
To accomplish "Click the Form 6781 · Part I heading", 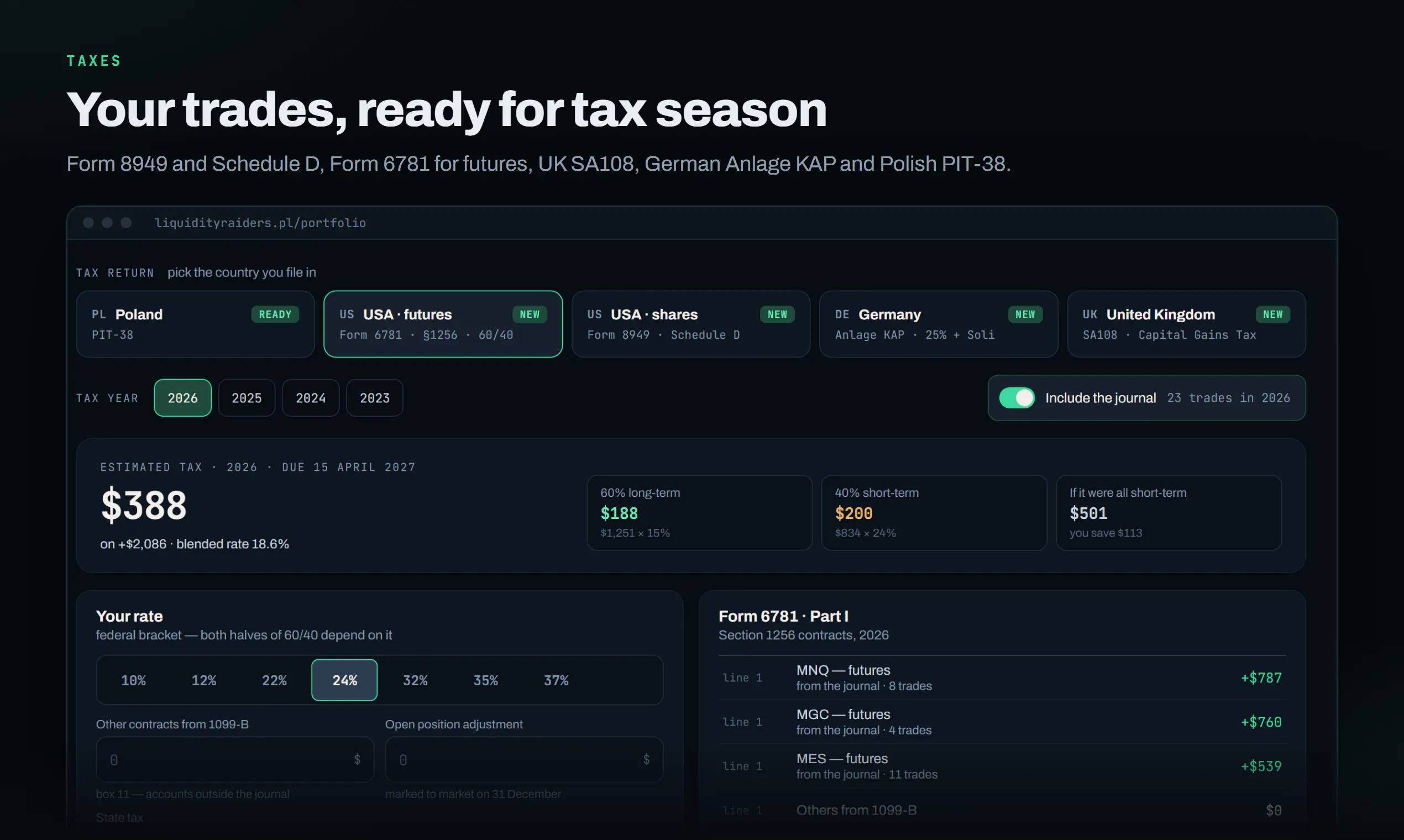I will coord(783,616).
